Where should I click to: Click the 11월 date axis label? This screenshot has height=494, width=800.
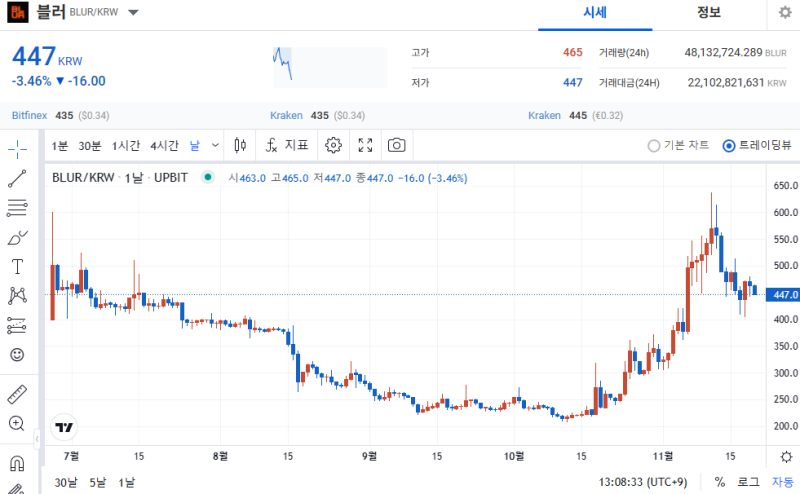663,456
